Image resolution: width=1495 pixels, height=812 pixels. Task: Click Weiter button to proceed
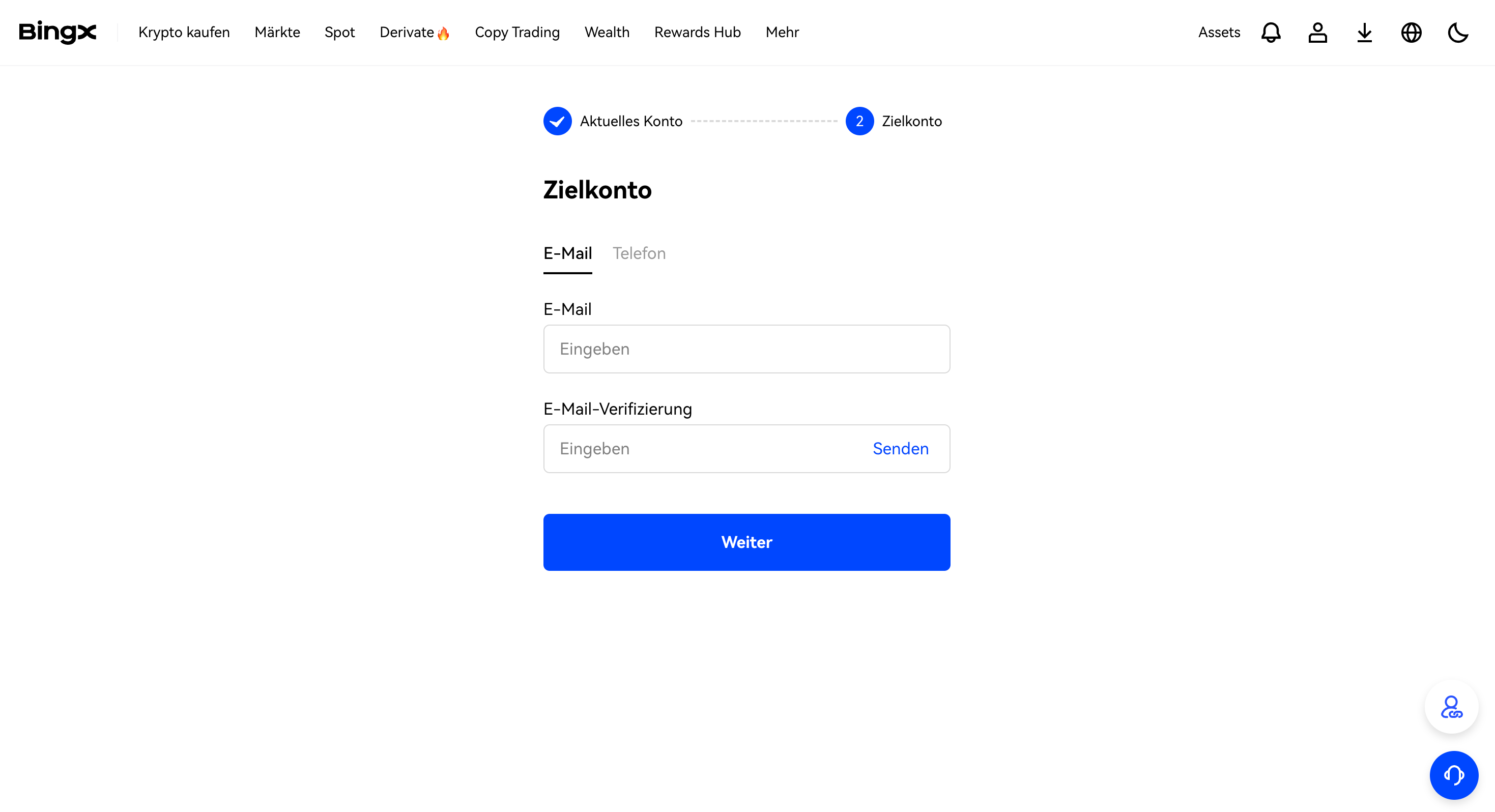point(747,542)
